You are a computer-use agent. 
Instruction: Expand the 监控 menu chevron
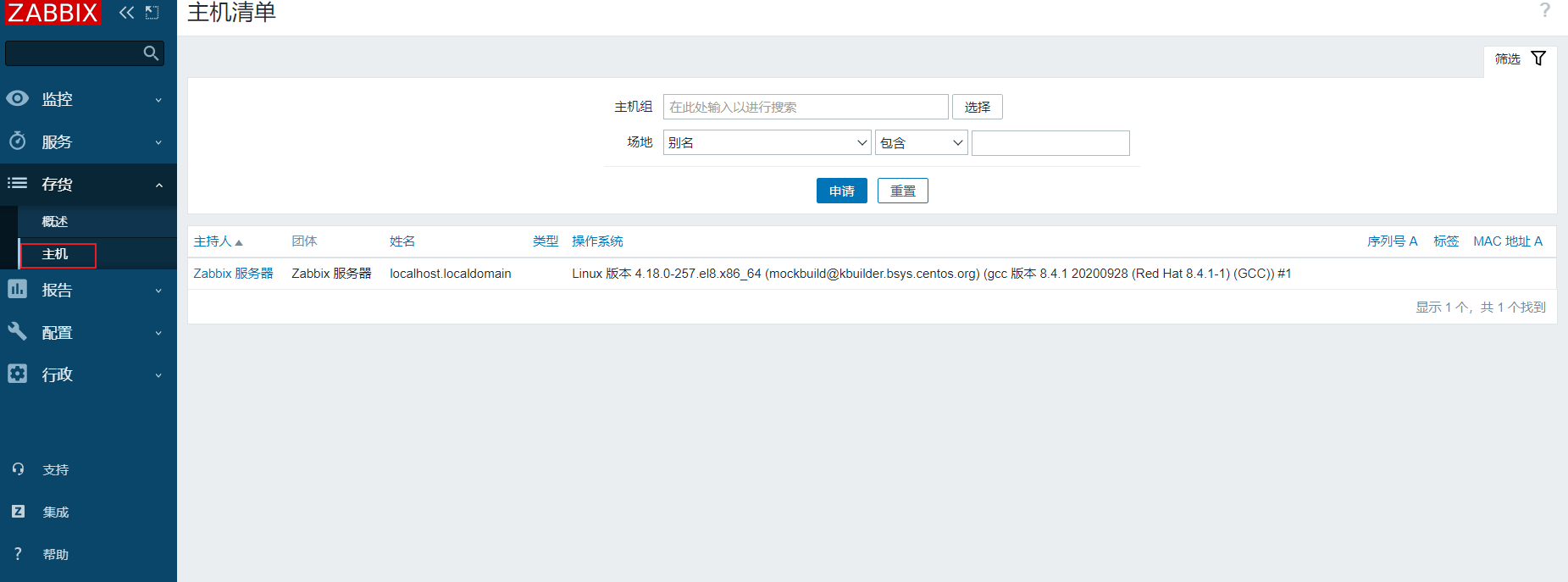[158, 100]
